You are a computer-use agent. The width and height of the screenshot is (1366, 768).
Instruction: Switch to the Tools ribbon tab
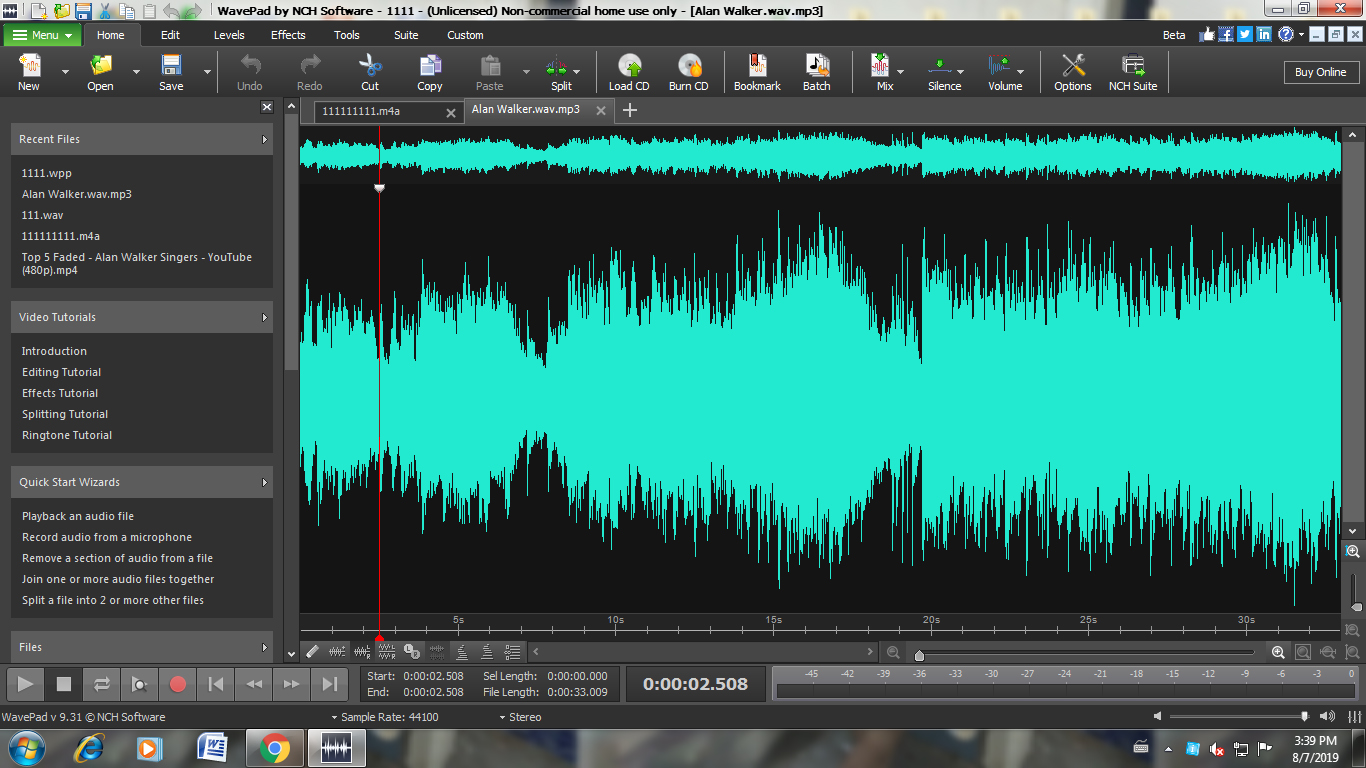pos(347,35)
